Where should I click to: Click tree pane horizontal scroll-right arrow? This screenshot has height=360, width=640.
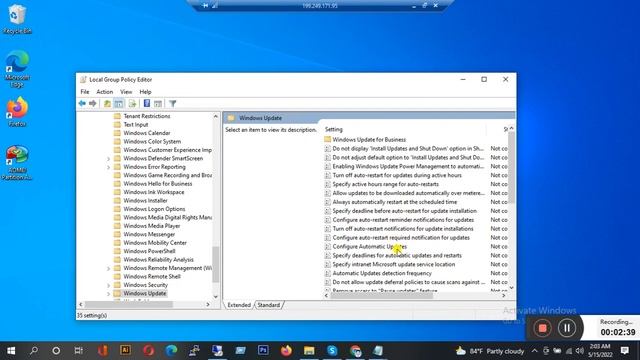click(x=208, y=304)
